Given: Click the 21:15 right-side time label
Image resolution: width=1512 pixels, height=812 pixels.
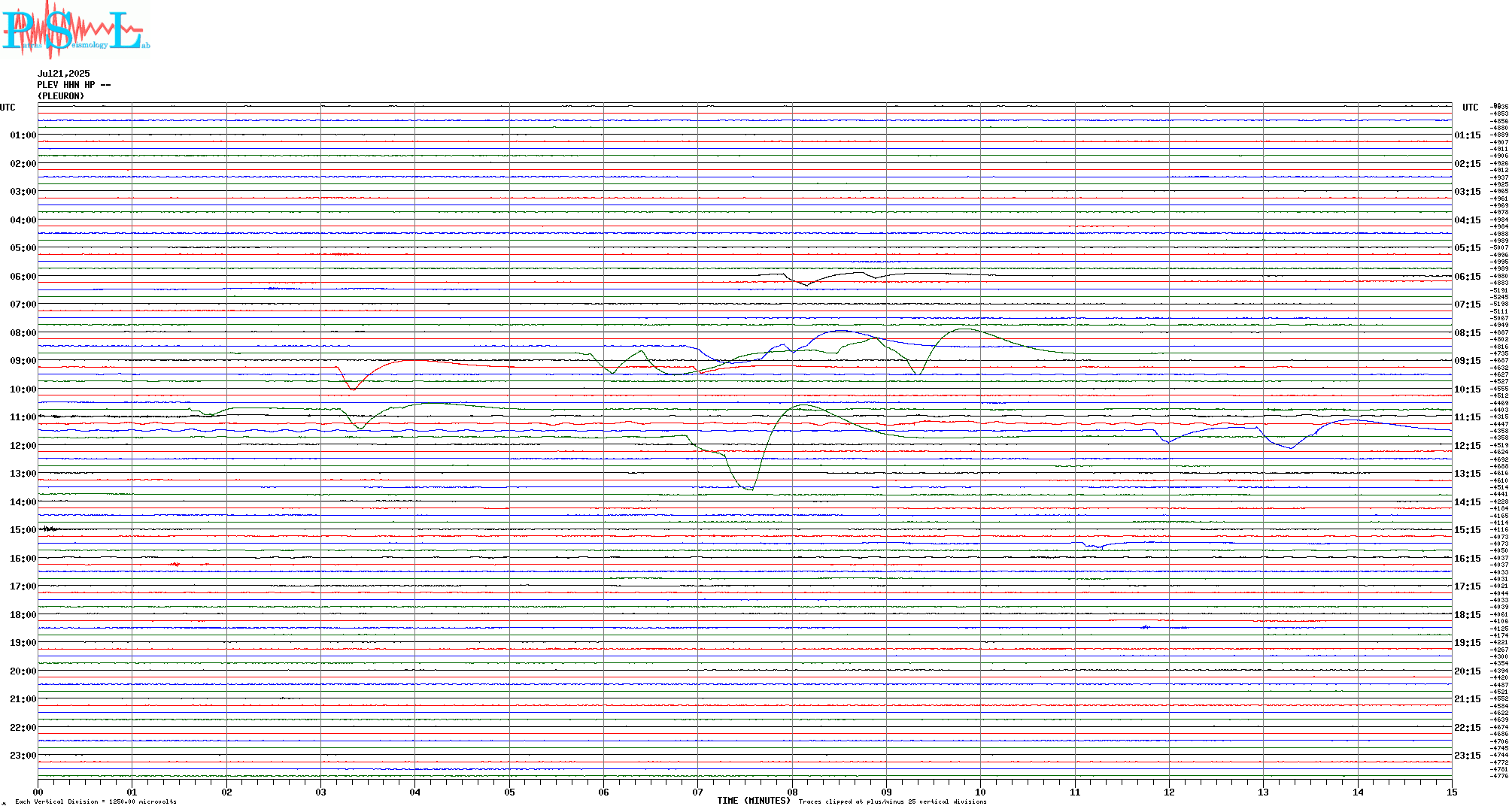Looking at the screenshot, I should (1468, 699).
